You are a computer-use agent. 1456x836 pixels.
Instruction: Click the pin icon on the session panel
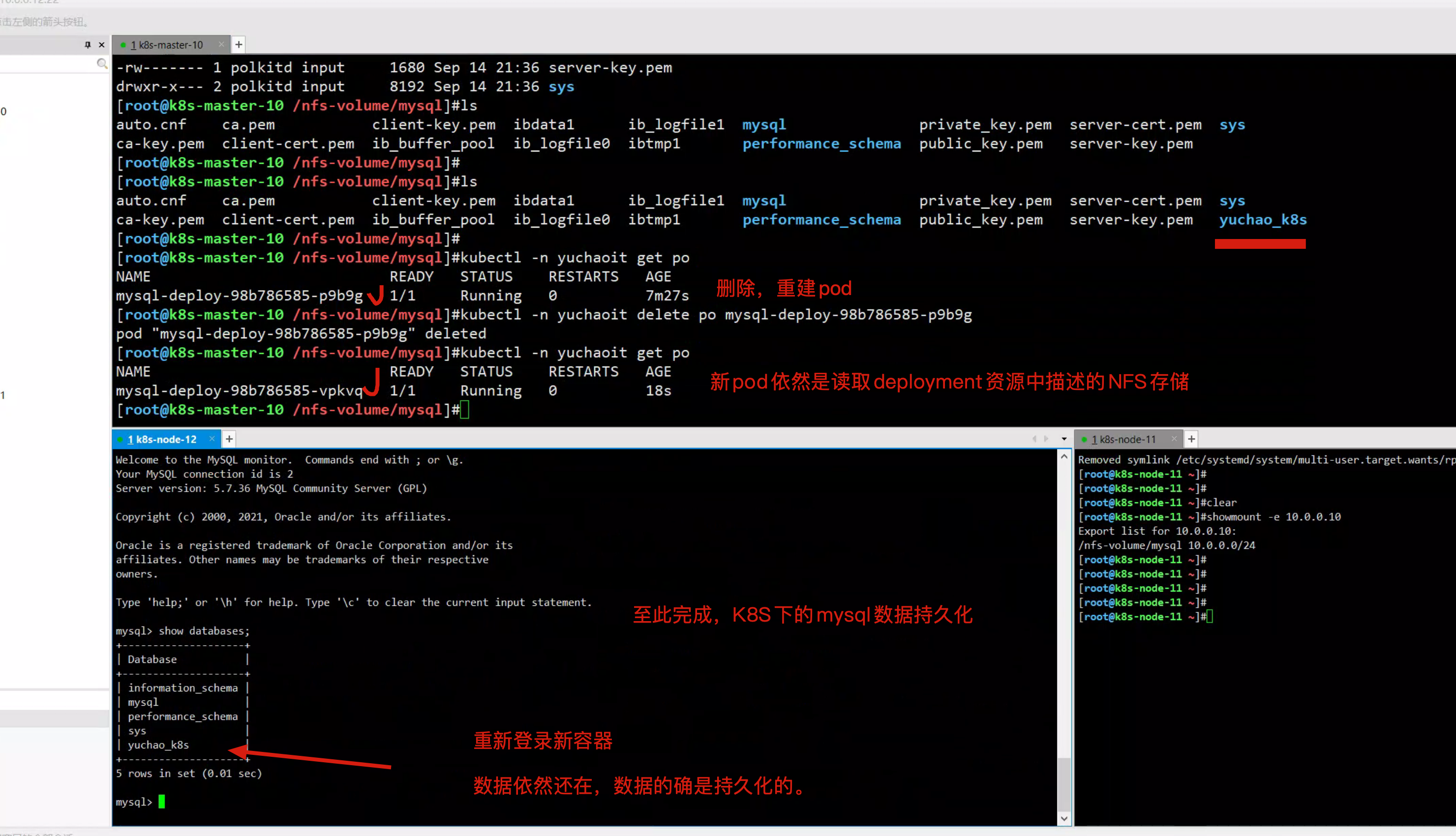87,45
